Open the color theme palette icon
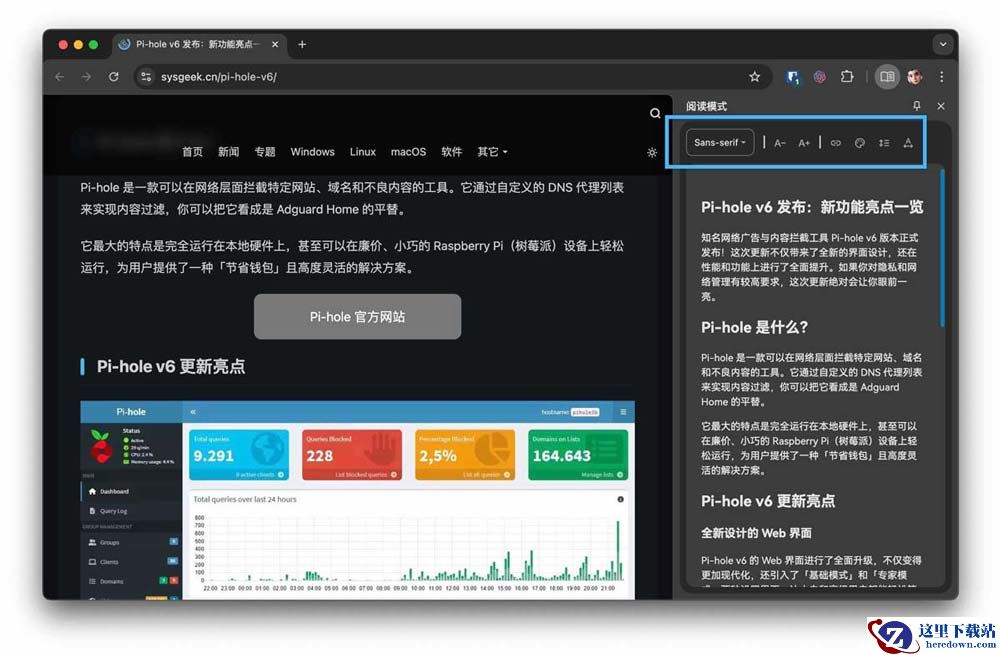The image size is (1000, 655). (x=859, y=143)
